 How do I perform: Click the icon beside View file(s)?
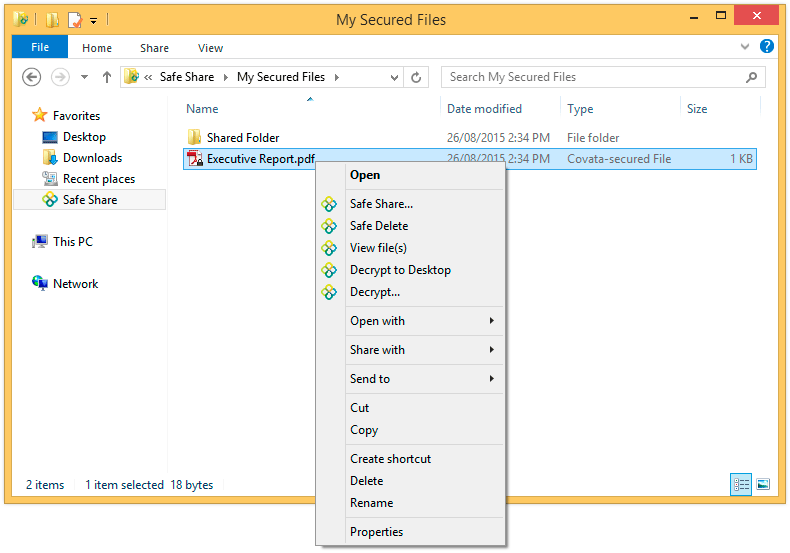tap(329, 248)
